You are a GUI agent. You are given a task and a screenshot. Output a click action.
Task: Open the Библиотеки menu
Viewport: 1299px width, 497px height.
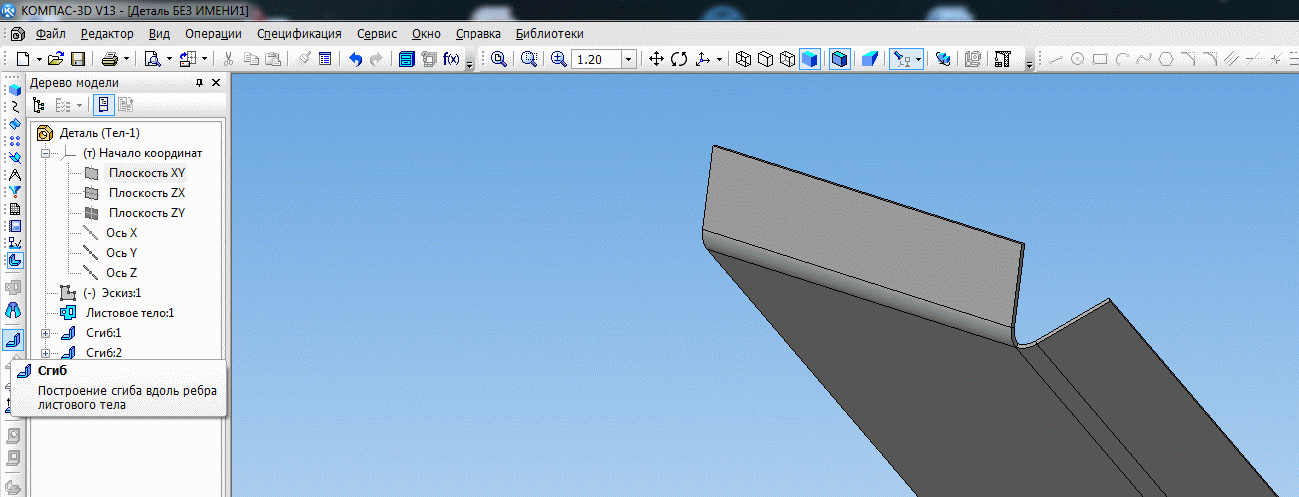549,33
